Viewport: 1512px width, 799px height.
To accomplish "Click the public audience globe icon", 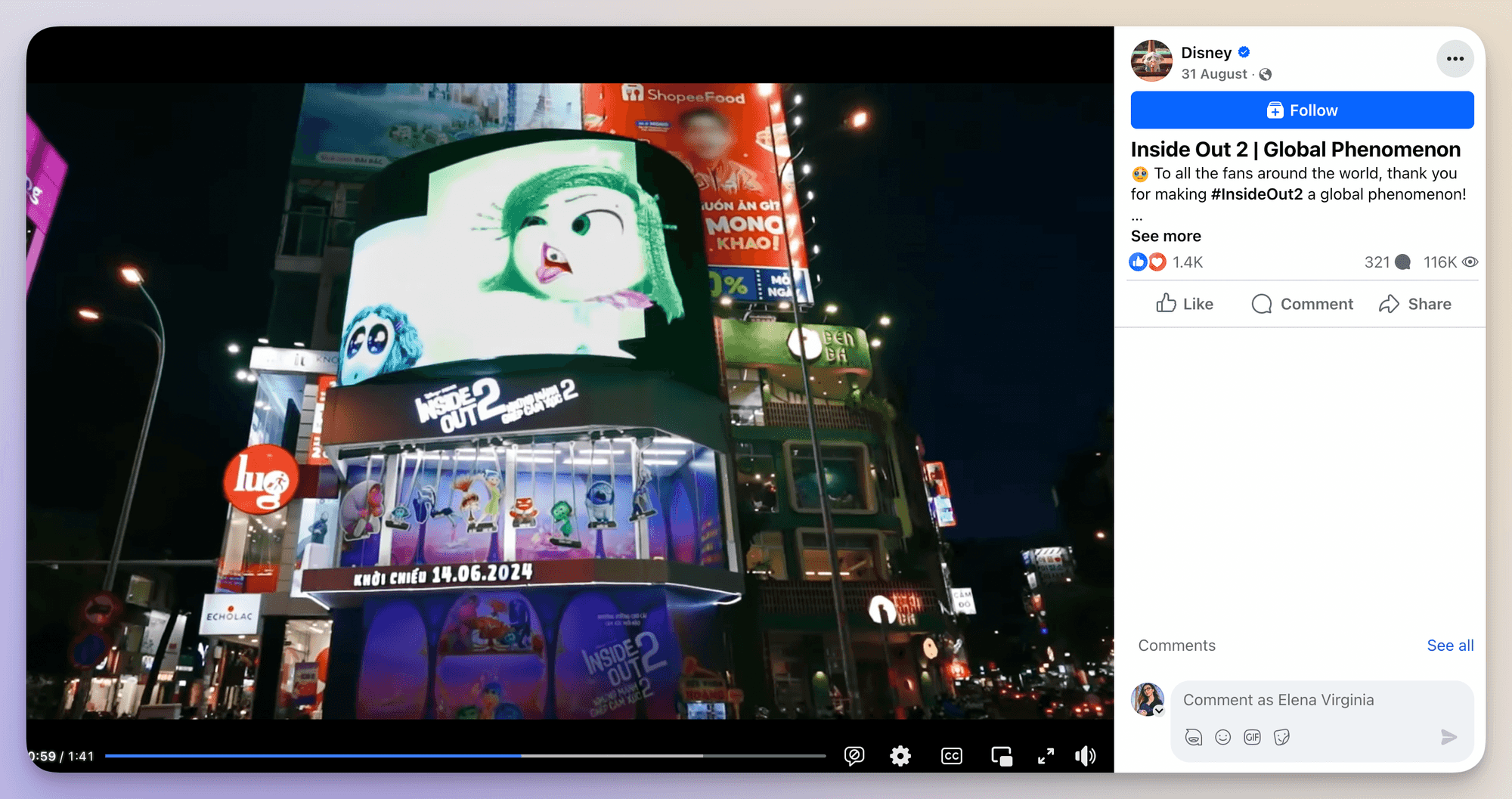I will pos(1266,74).
